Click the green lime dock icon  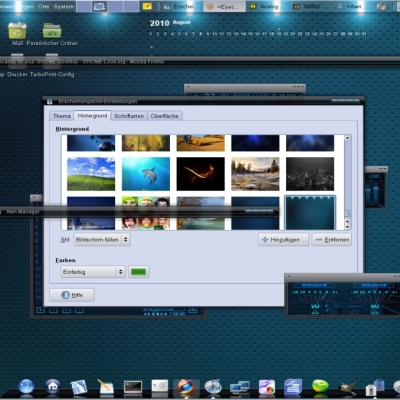click(x=320, y=386)
